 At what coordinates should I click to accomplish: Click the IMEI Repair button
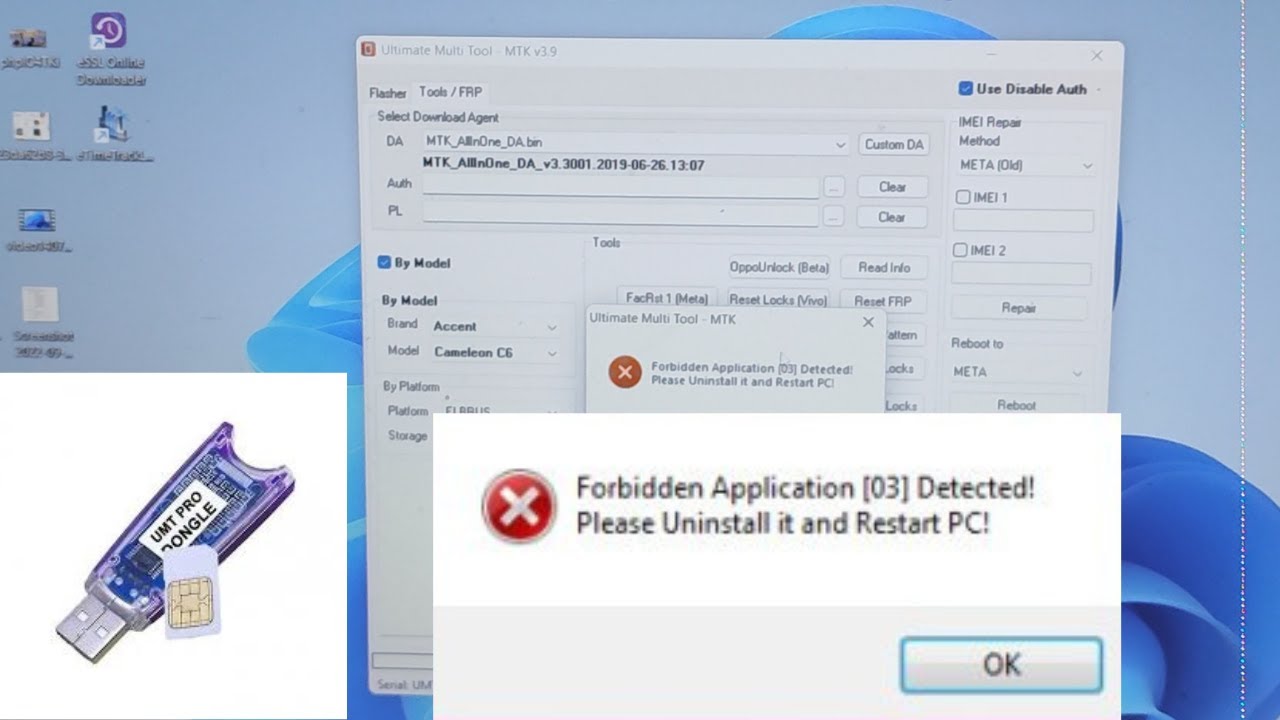click(x=1019, y=308)
